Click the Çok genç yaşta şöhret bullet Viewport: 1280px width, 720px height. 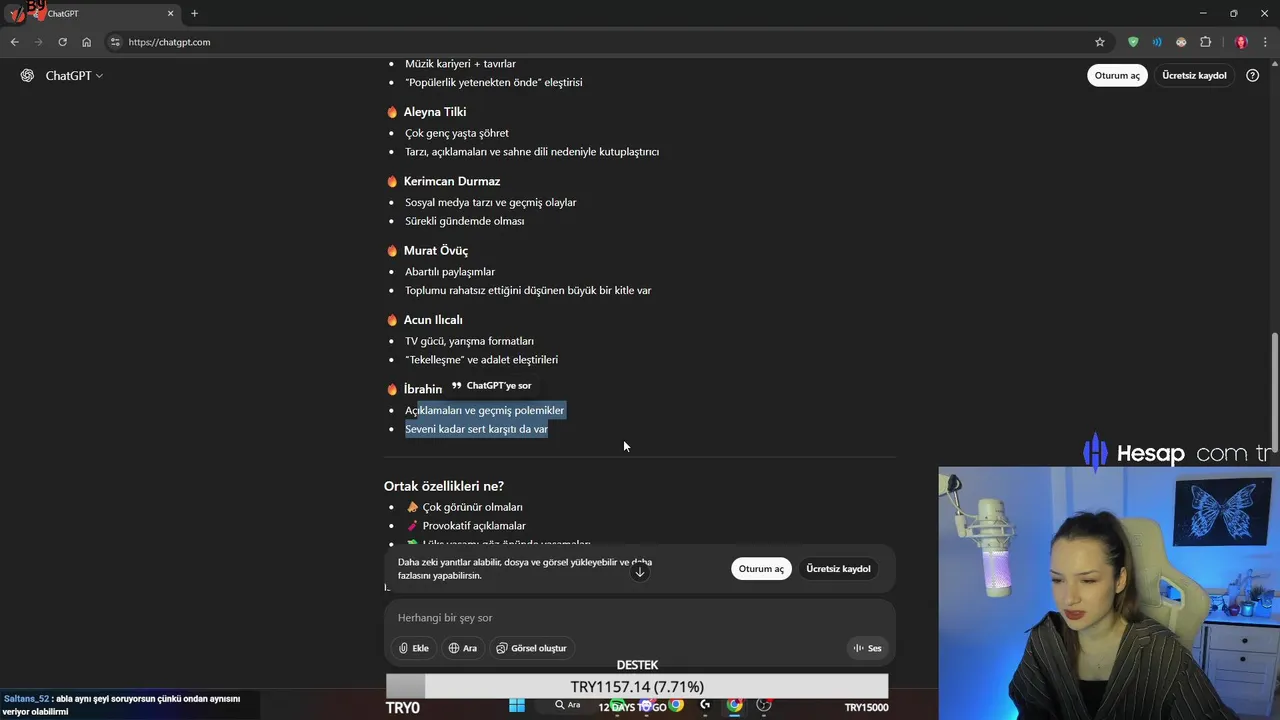tap(457, 133)
